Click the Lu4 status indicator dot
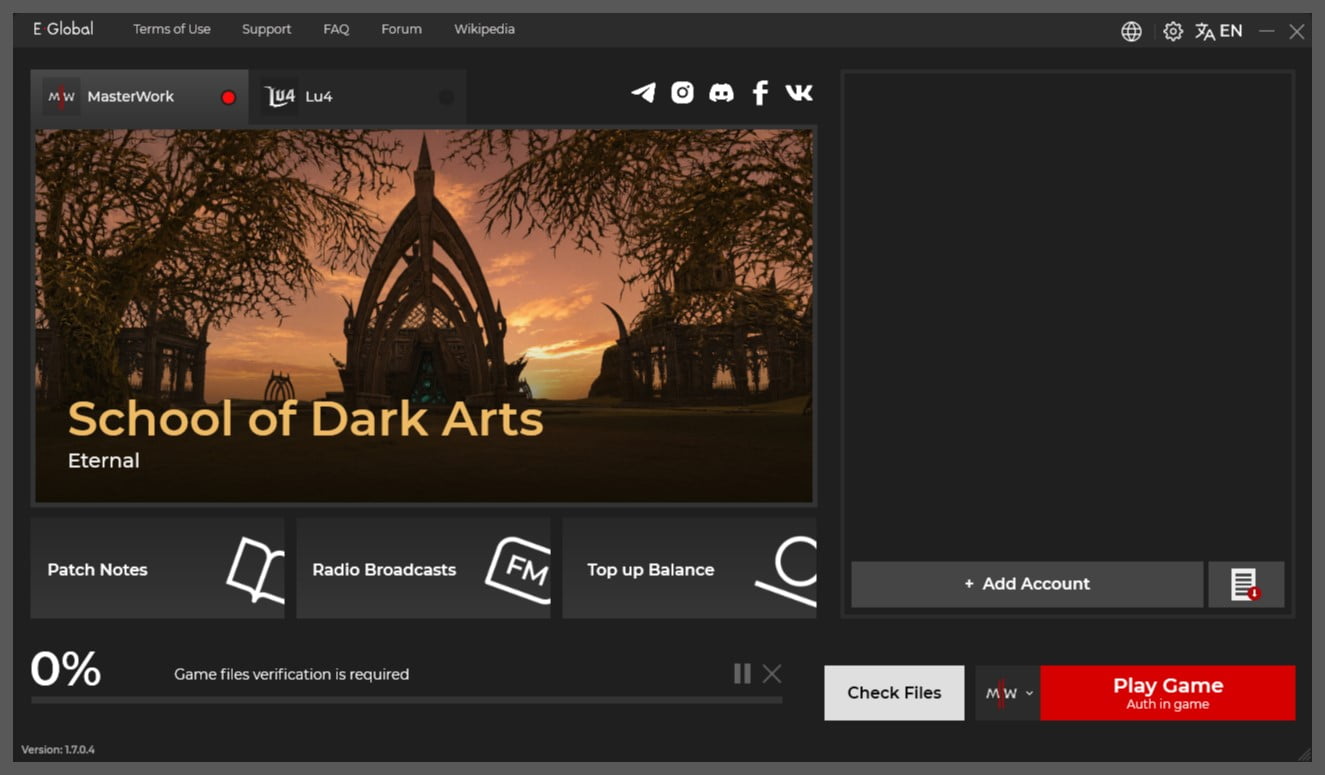 click(446, 97)
